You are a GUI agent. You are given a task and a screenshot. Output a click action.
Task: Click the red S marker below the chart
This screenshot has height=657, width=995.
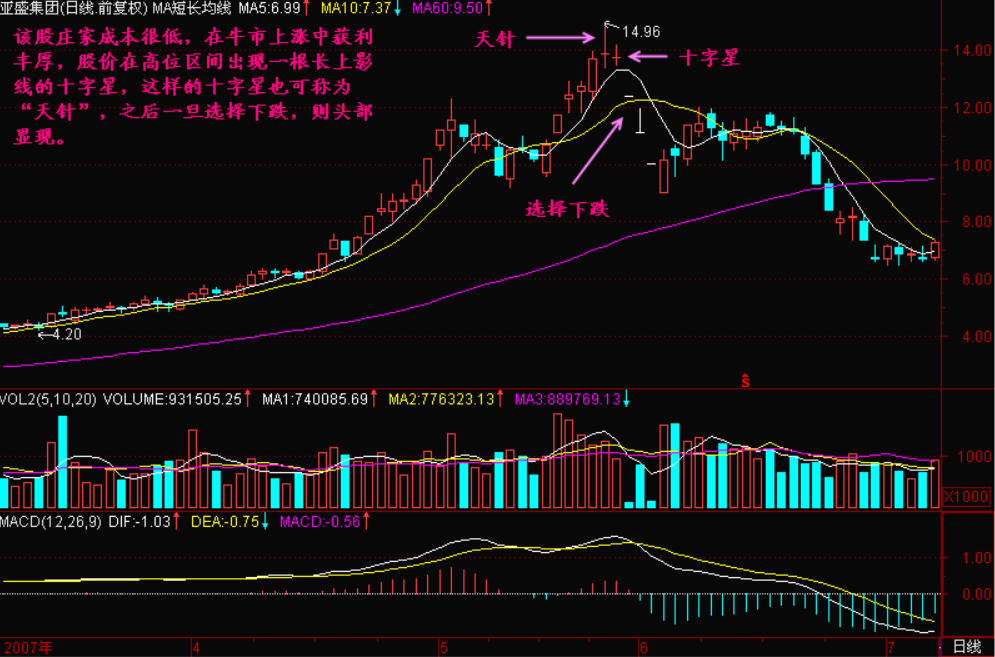[x=745, y=380]
